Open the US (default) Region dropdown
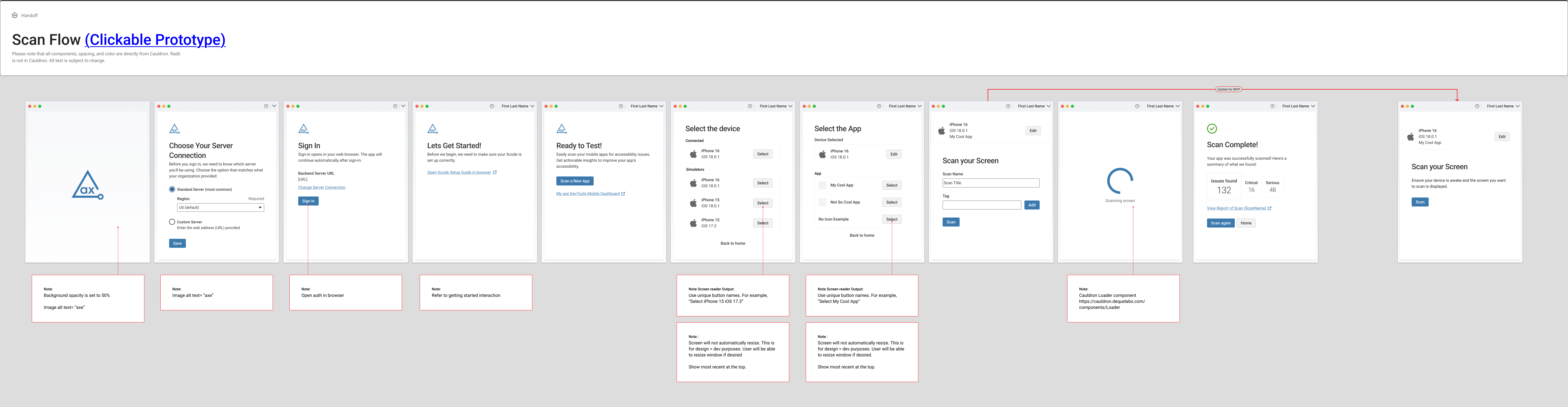Viewport: 1568px width, 407px height. coord(220,208)
